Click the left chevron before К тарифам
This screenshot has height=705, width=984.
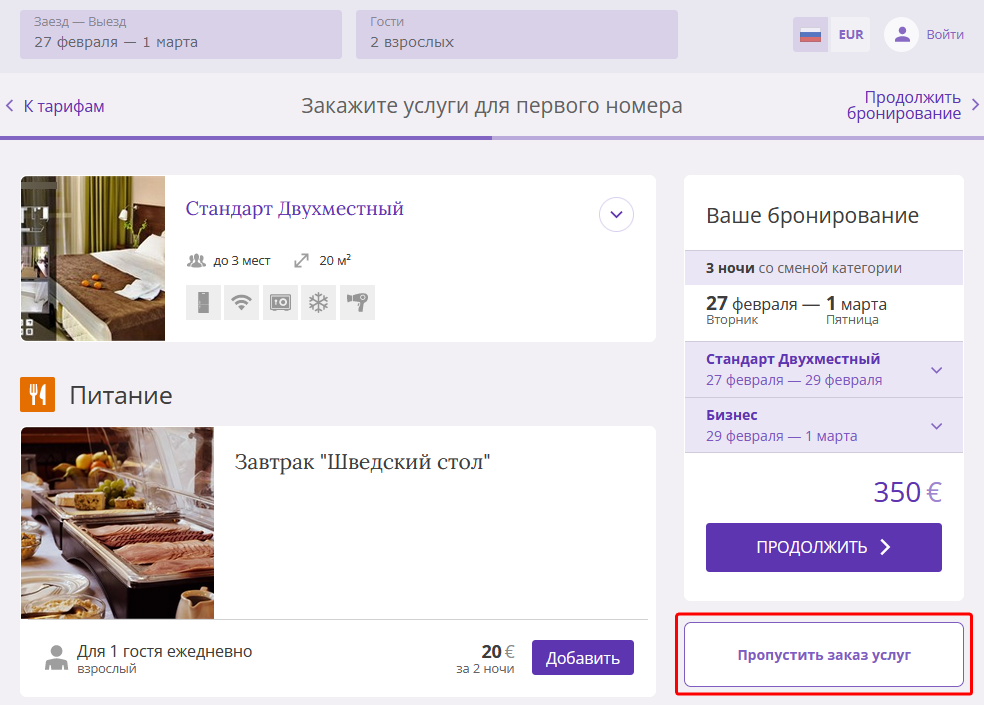coord(9,105)
